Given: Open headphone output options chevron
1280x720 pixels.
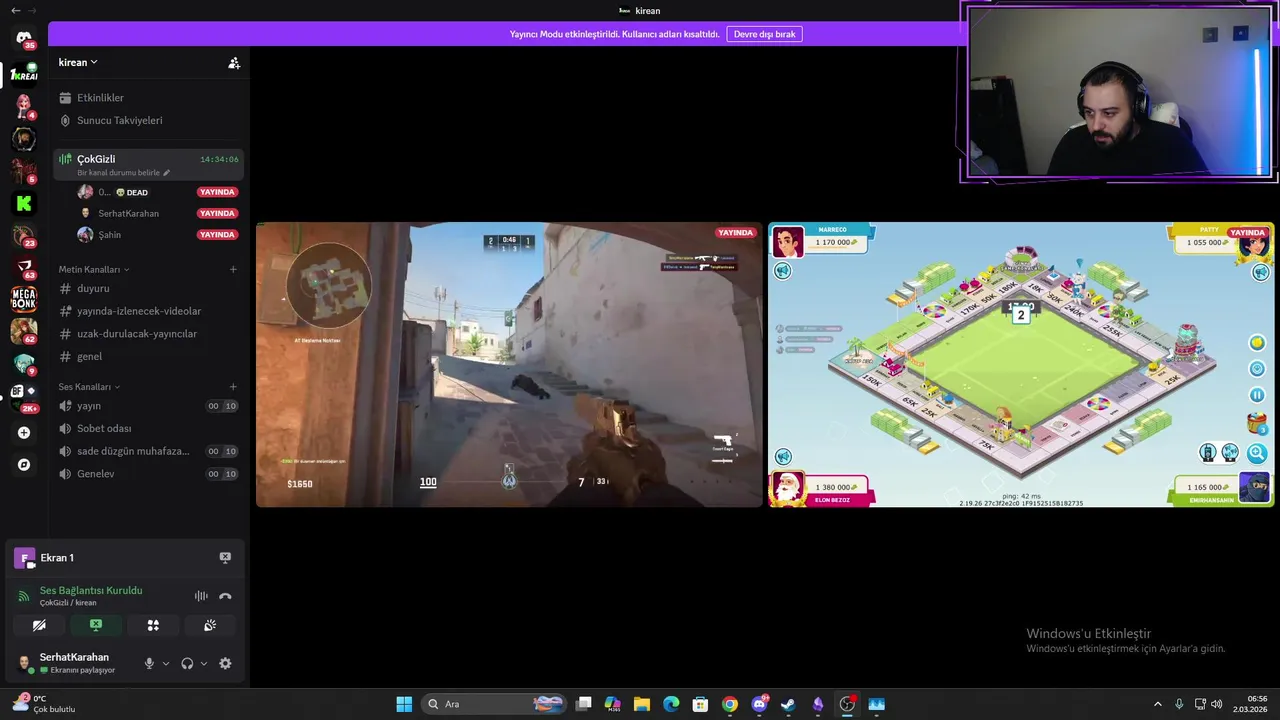Looking at the screenshot, I should 204,663.
